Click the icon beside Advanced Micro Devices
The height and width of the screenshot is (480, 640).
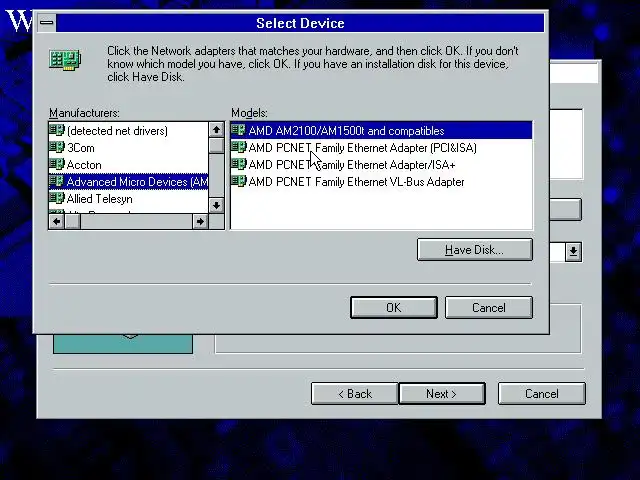[x=57, y=181]
